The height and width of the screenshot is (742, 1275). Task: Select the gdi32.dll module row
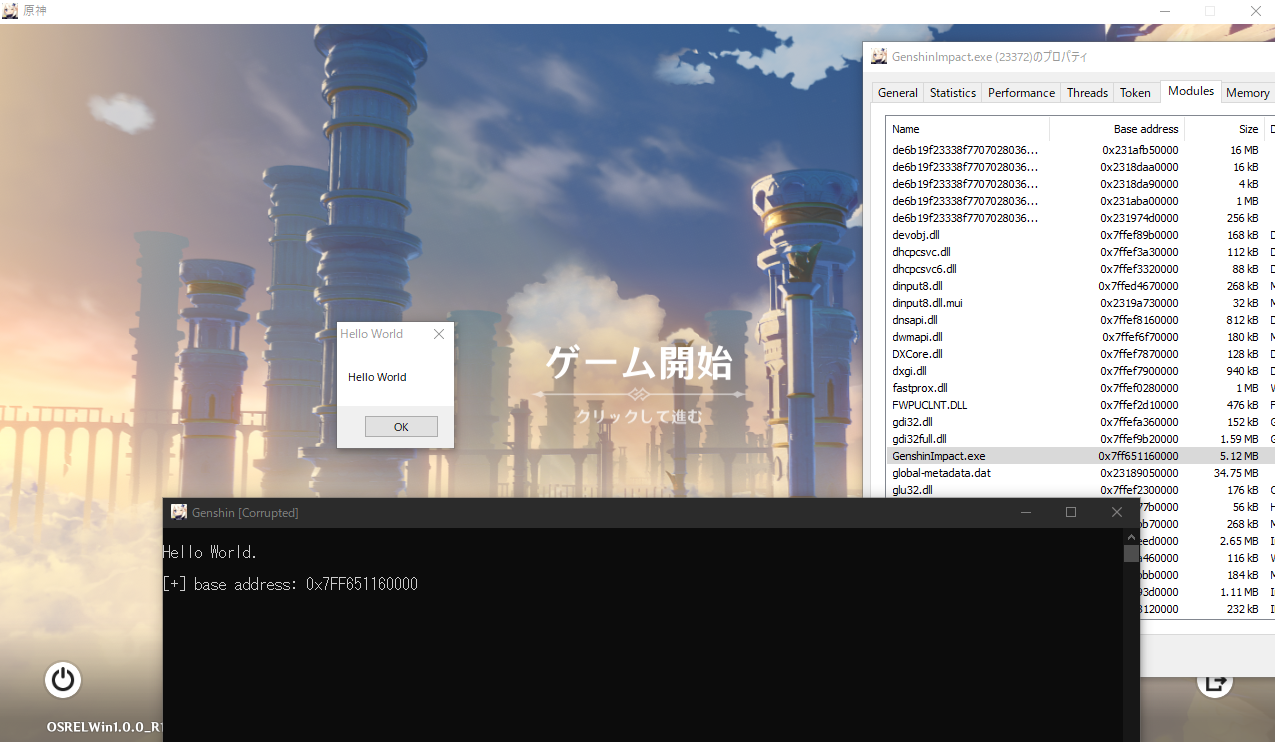(1080, 422)
